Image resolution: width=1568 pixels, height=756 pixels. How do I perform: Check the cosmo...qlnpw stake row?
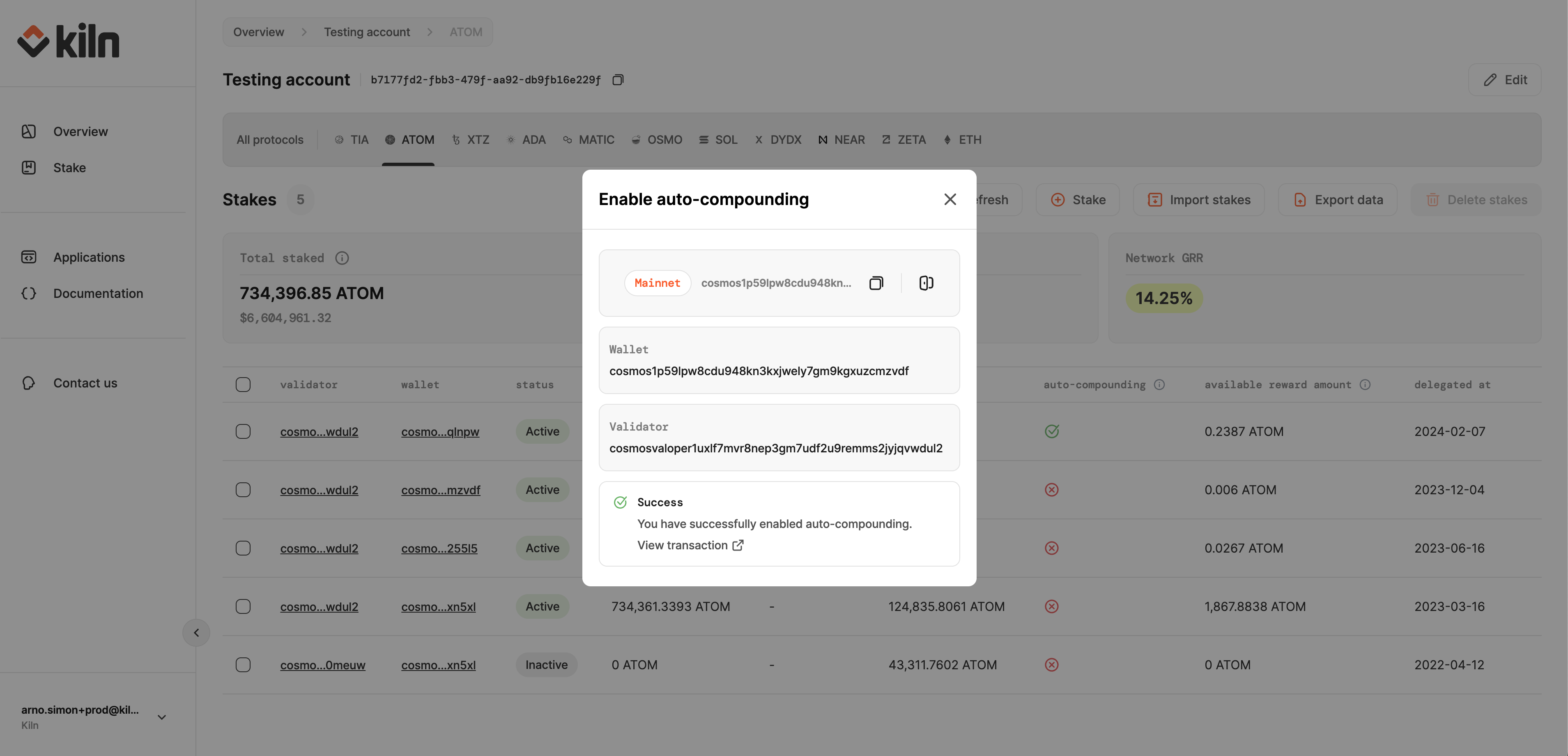[x=243, y=431]
